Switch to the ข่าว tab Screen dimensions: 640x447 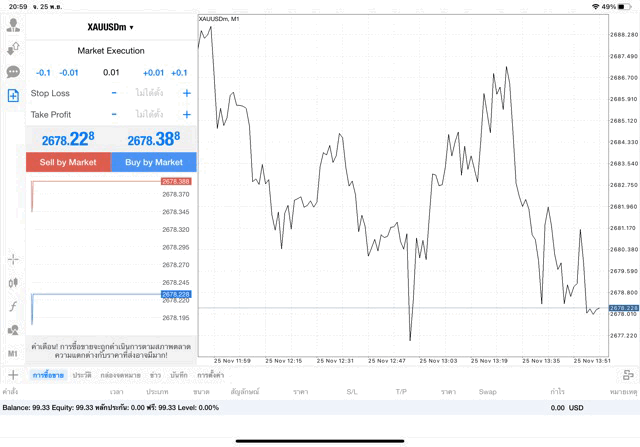(156, 374)
